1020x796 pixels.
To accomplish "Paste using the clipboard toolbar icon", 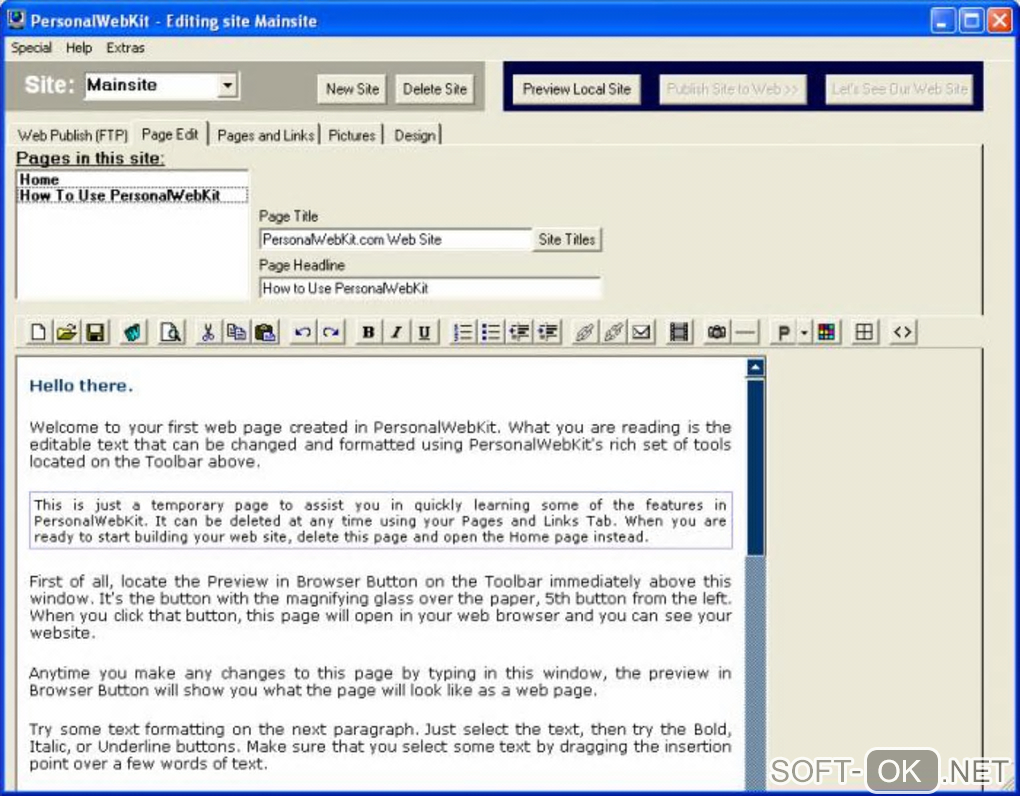I will pos(265,332).
